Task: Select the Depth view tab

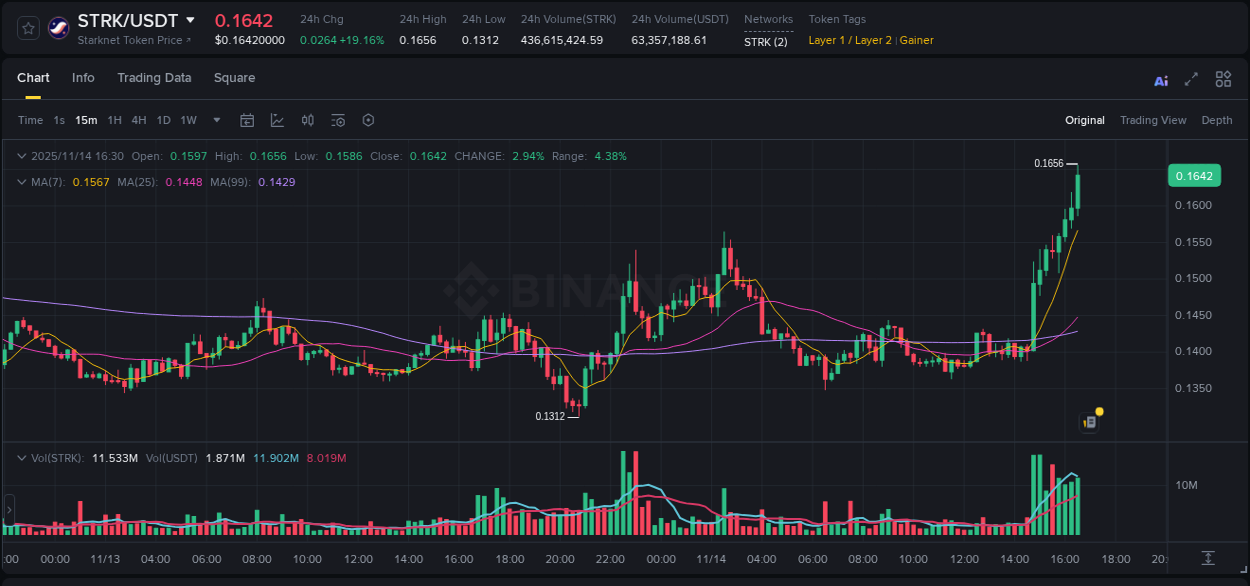Action: (1216, 120)
